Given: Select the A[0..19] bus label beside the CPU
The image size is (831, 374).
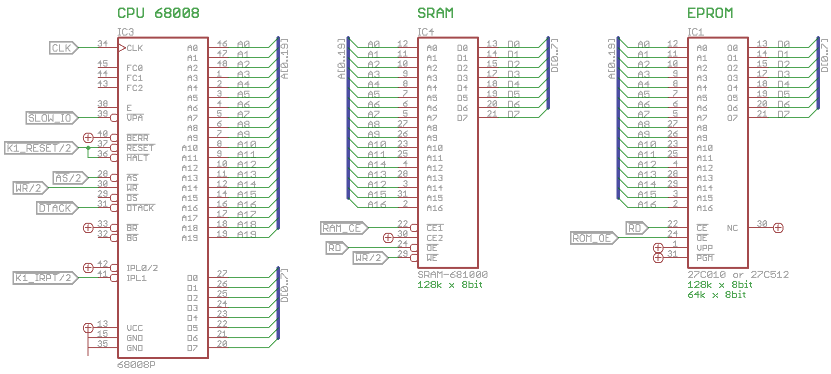Looking at the screenshot, I should (285, 59).
